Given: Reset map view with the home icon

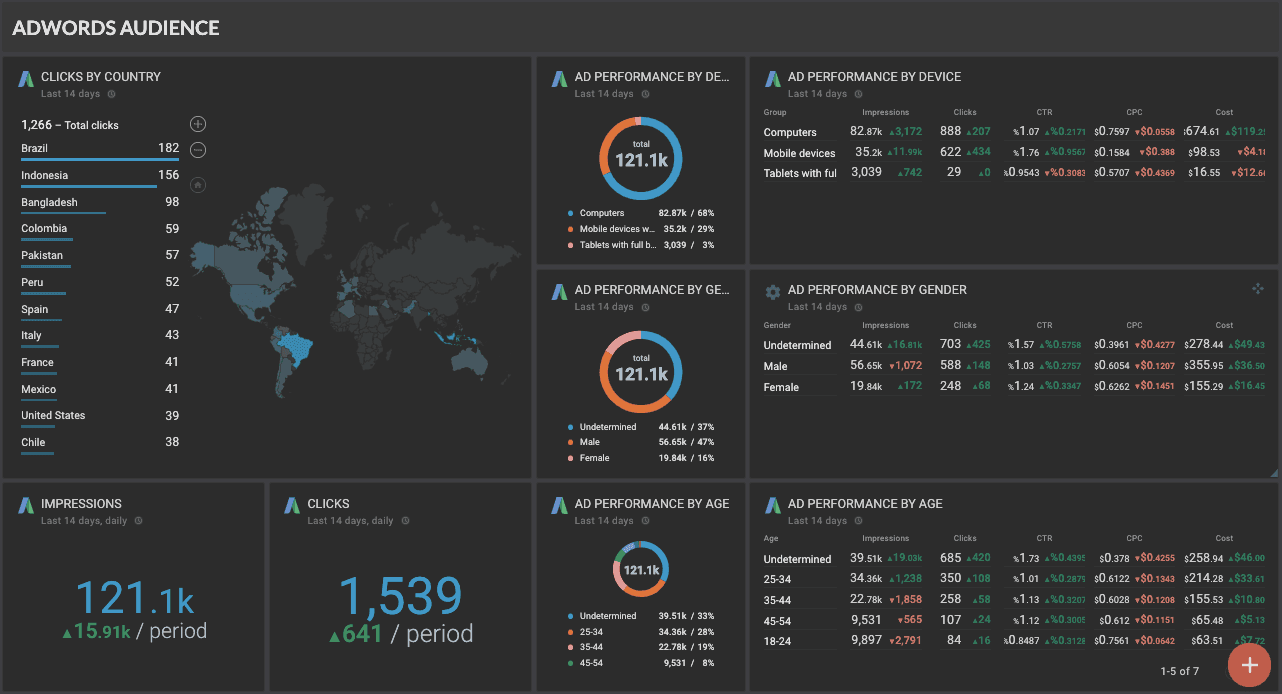Looking at the screenshot, I should click(197, 184).
